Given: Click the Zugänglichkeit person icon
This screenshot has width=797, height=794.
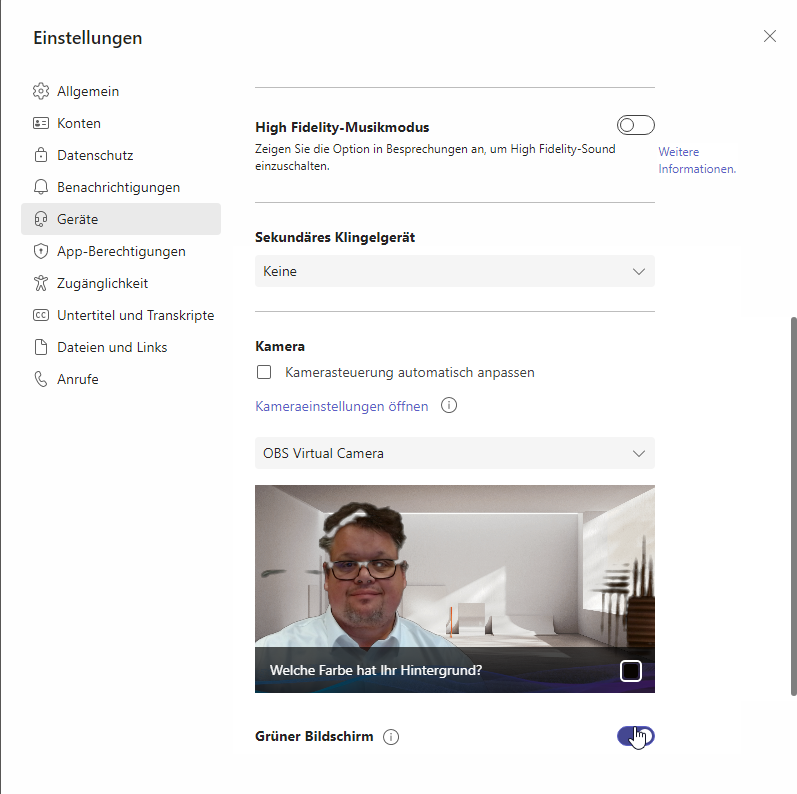Looking at the screenshot, I should pos(41,283).
